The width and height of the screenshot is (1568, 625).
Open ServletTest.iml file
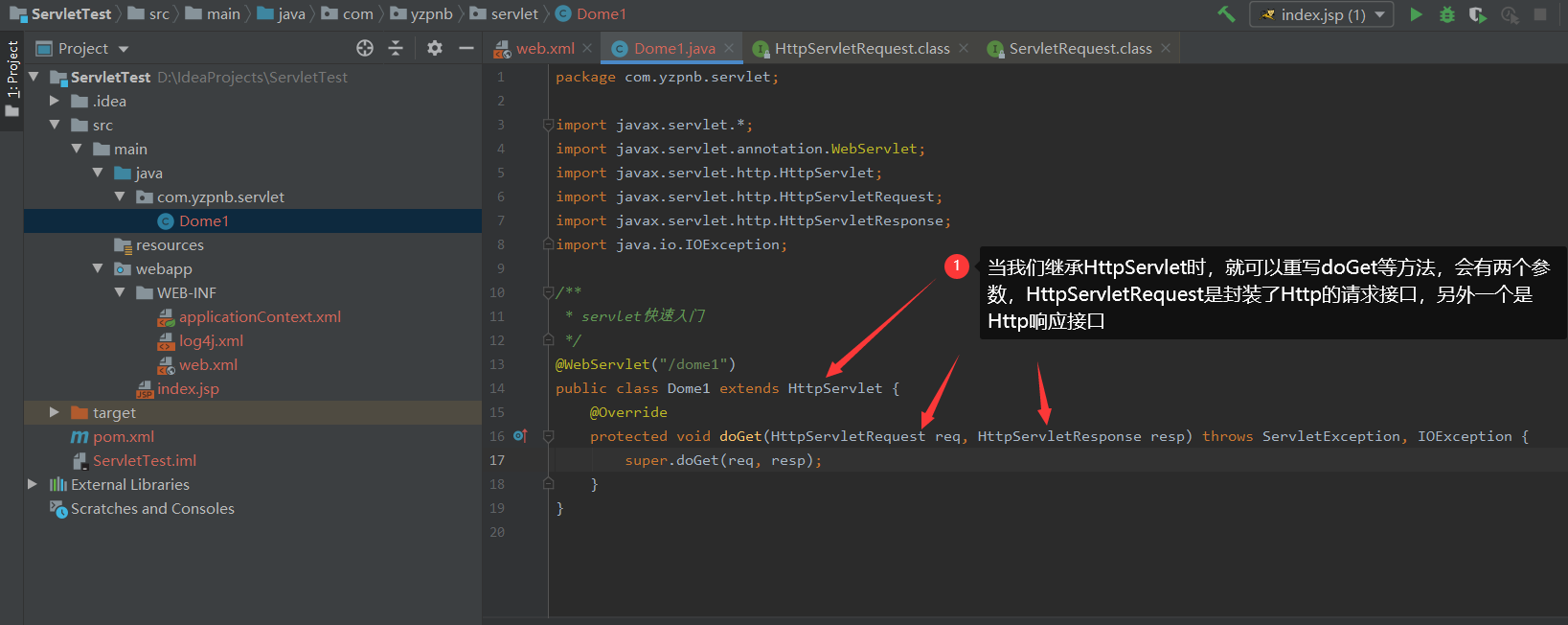134,460
